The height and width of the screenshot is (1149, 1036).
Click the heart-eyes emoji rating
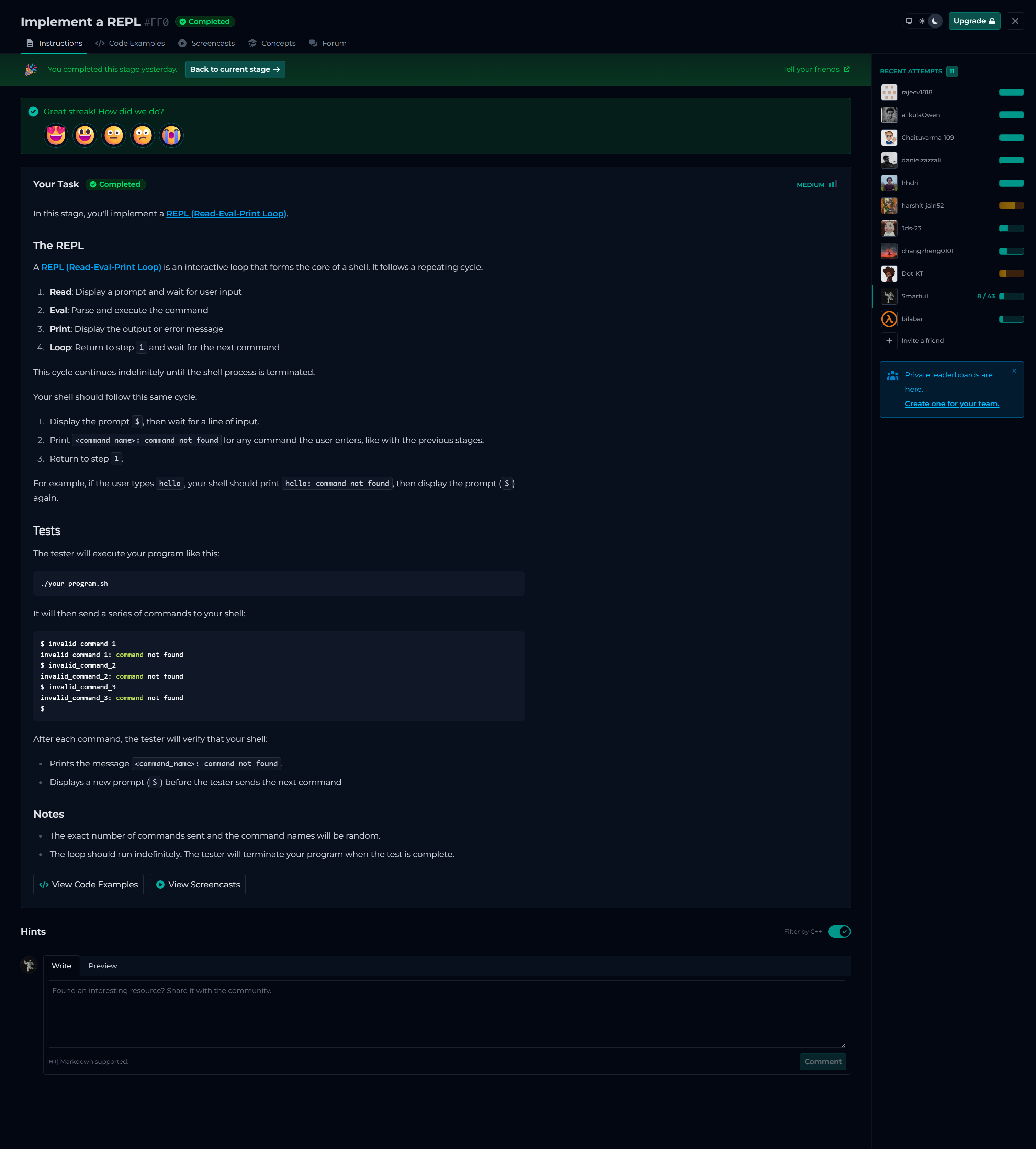tap(56, 135)
